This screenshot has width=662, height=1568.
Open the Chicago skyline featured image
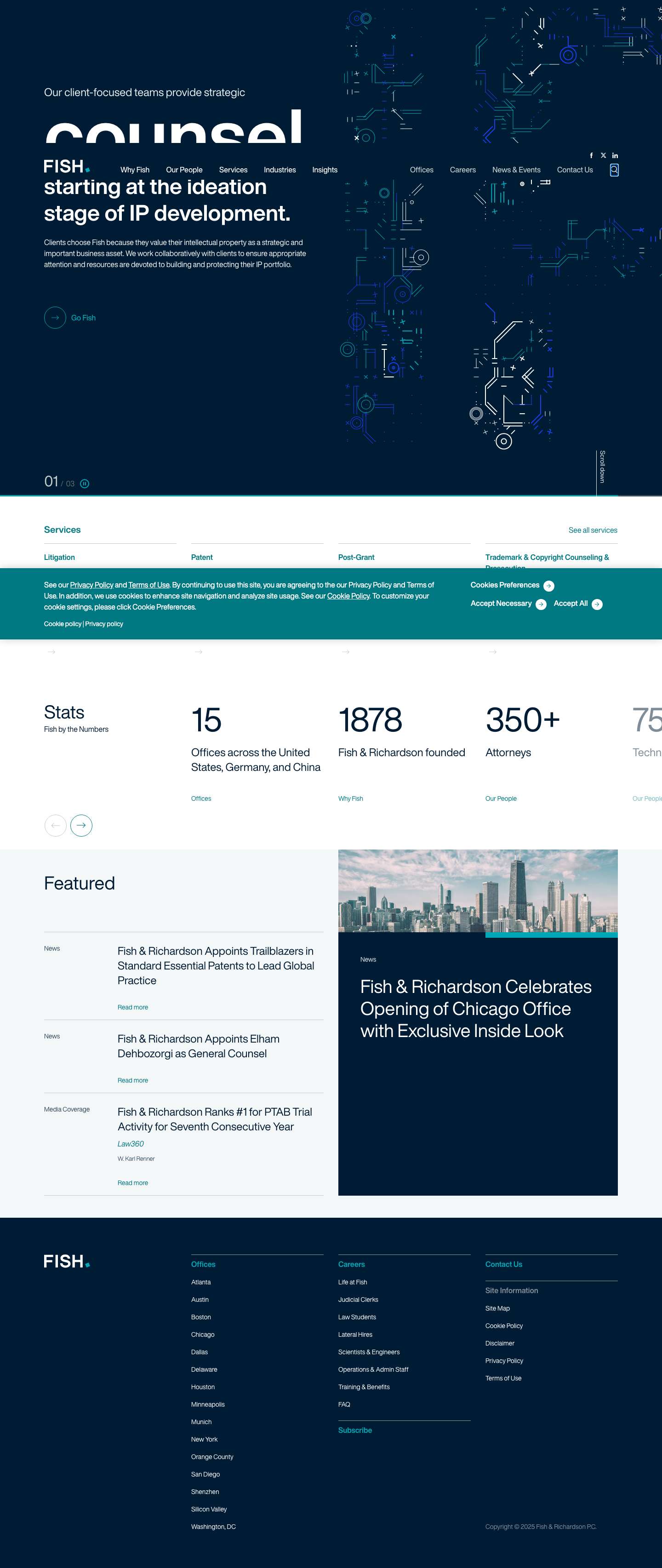478,891
